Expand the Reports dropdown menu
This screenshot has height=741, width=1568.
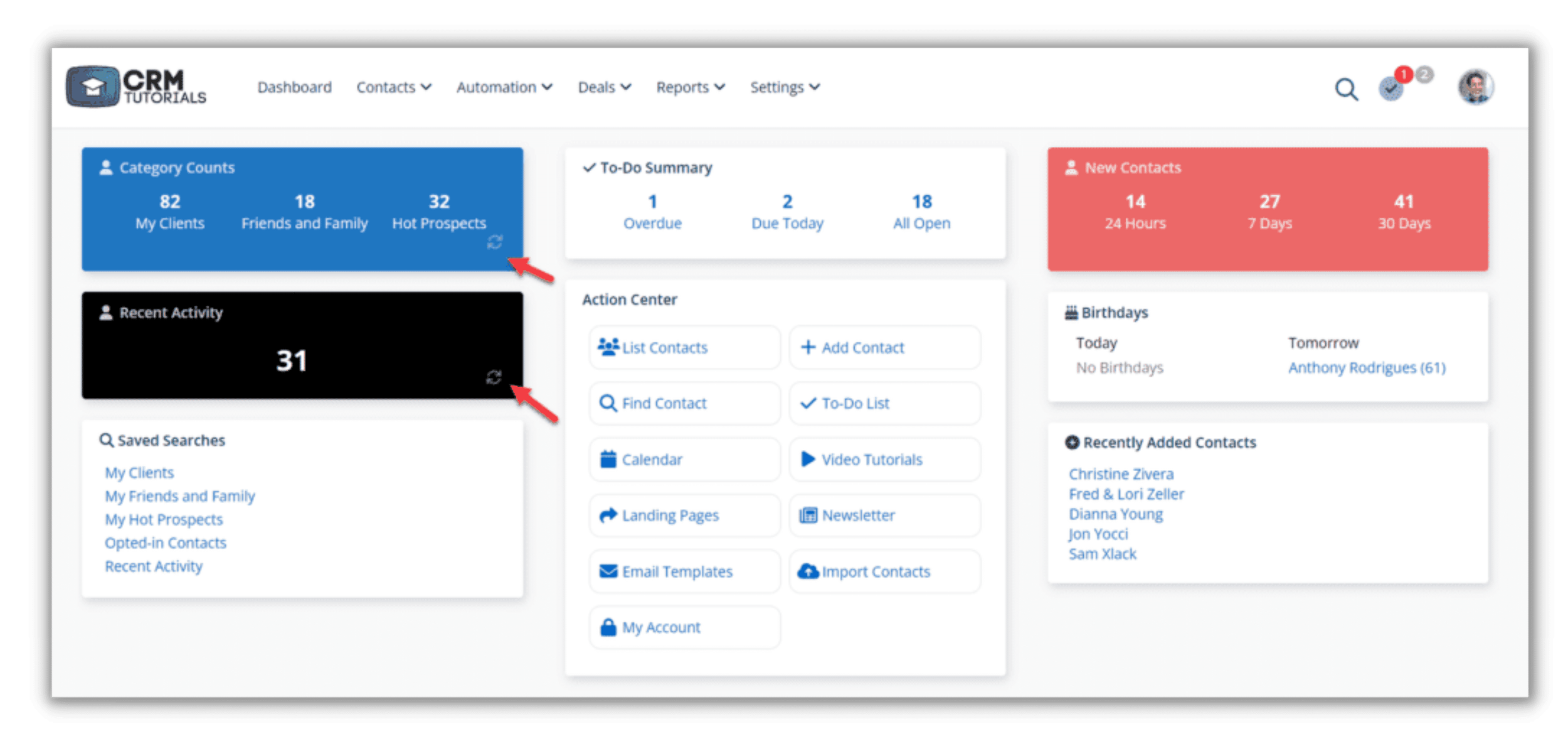pos(690,87)
